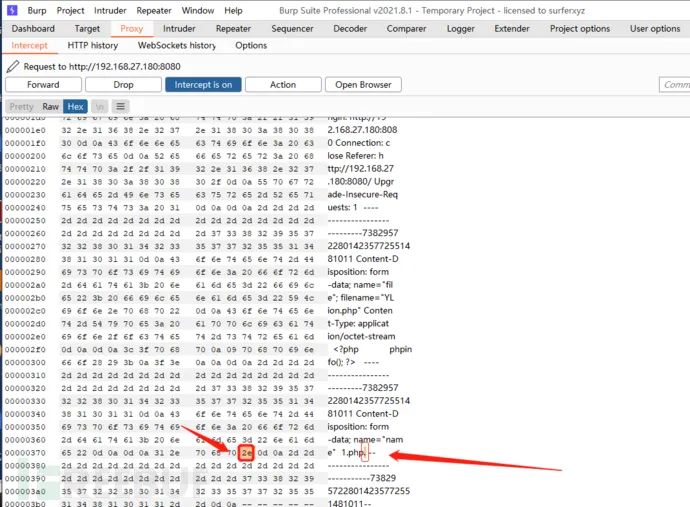This screenshot has width=690, height=507.
Task: Click ASCII text 't-Type: applicat'
Action: click(x=358, y=323)
